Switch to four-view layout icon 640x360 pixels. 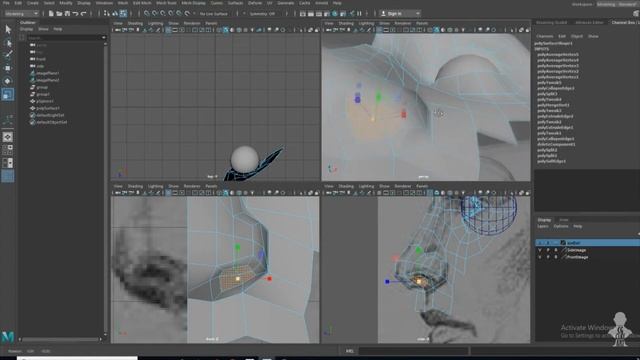[8, 150]
